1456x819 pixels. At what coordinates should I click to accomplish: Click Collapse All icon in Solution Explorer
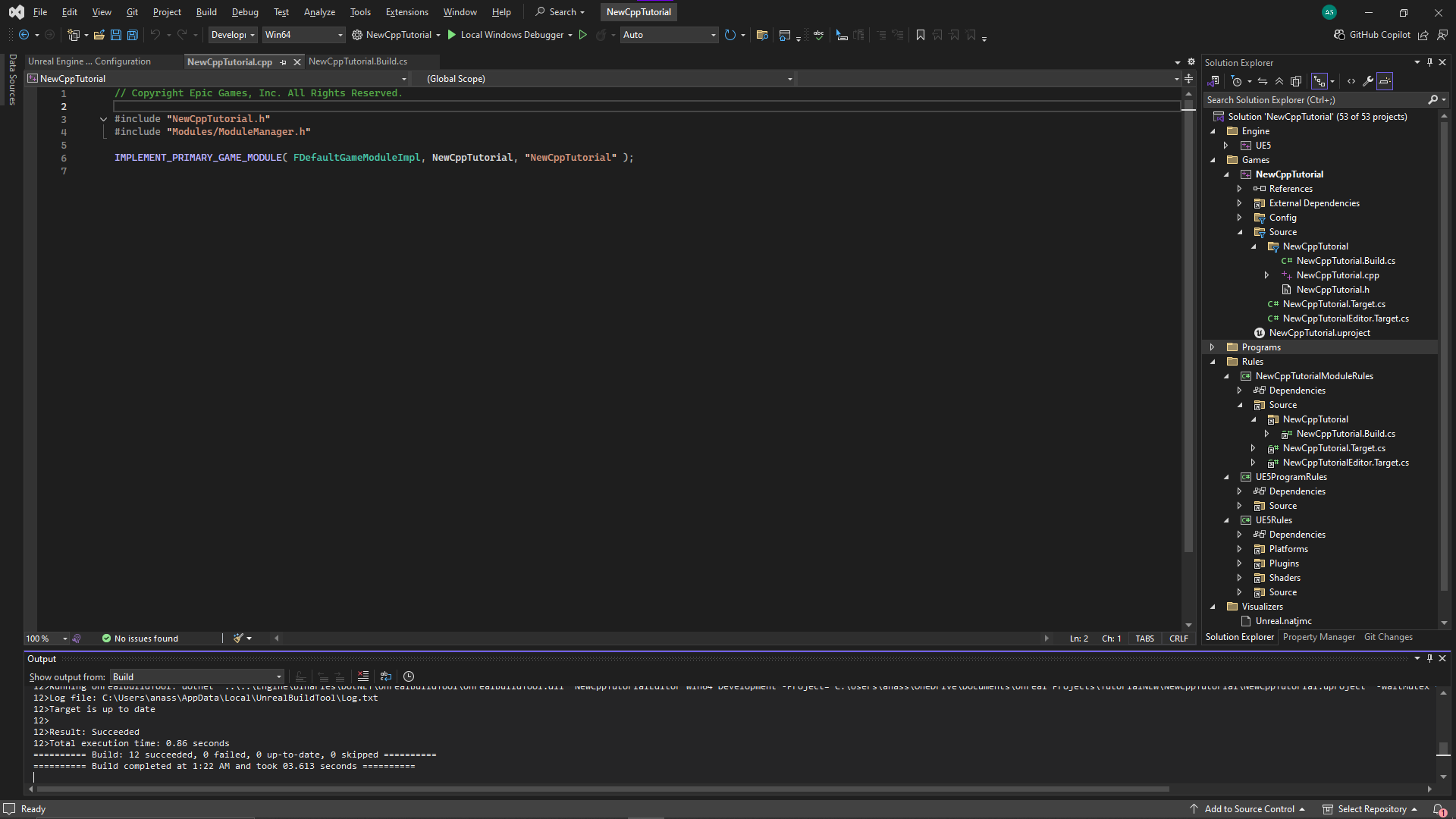[x=1279, y=81]
